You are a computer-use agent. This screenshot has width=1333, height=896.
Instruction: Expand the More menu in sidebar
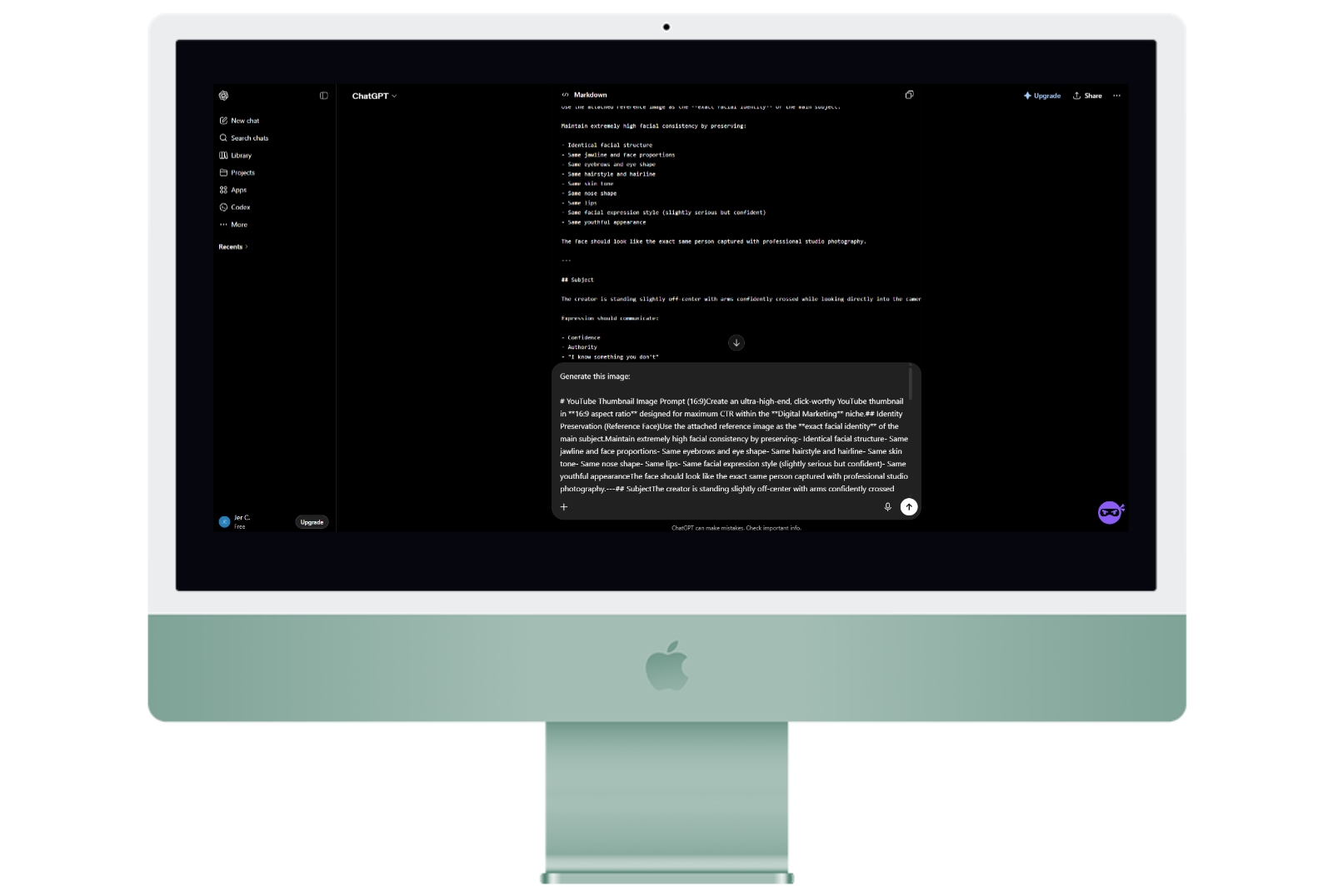[233, 225]
